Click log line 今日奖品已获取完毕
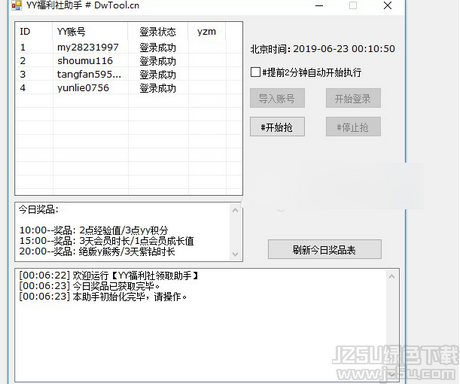 point(89,286)
